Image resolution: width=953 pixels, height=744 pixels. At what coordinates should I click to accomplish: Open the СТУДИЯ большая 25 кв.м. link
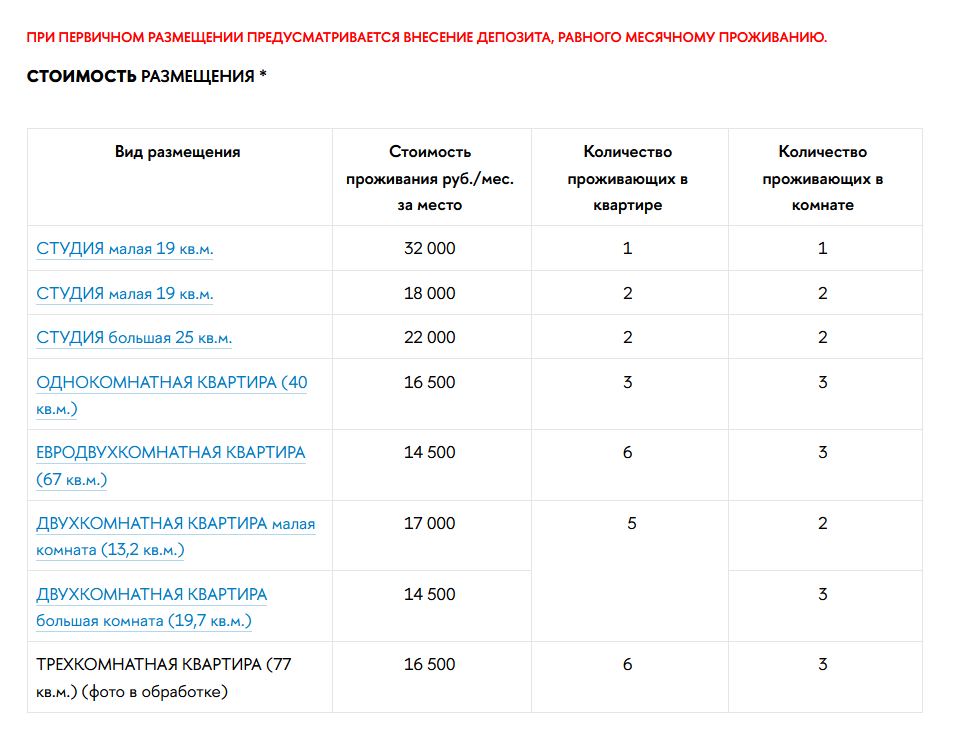point(134,338)
